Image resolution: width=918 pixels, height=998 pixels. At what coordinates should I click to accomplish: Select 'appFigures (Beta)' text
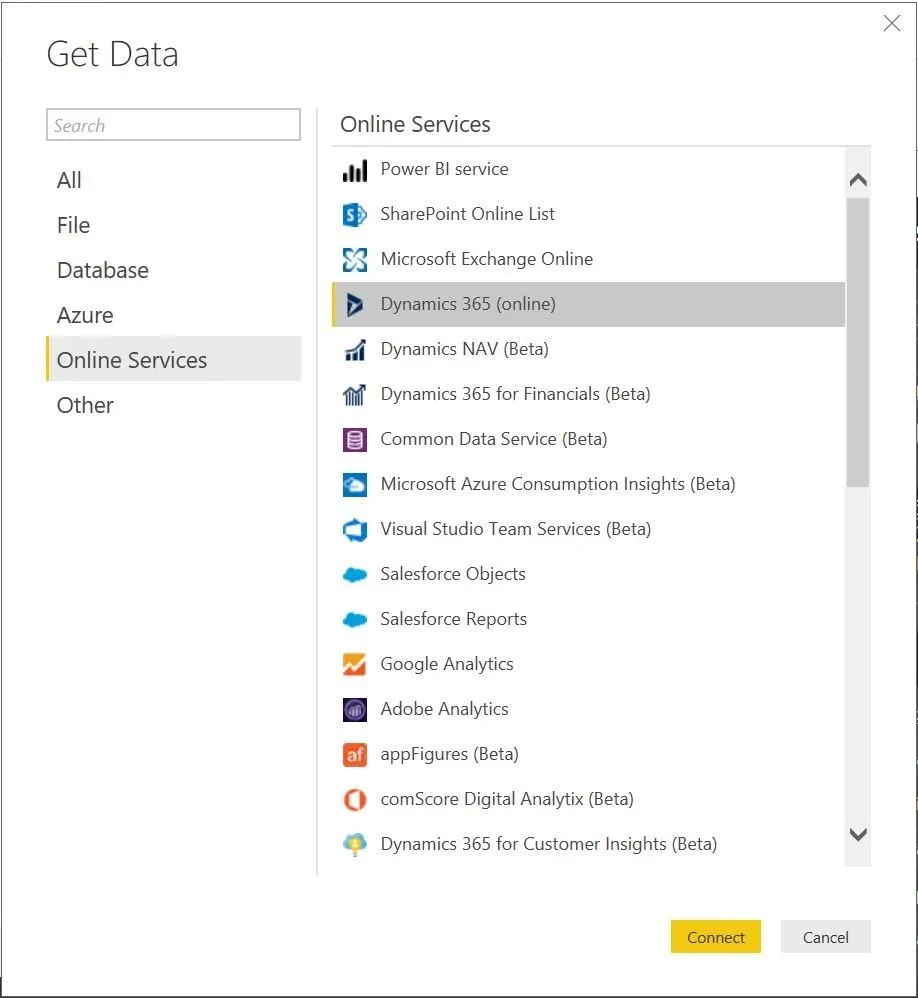coord(449,755)
